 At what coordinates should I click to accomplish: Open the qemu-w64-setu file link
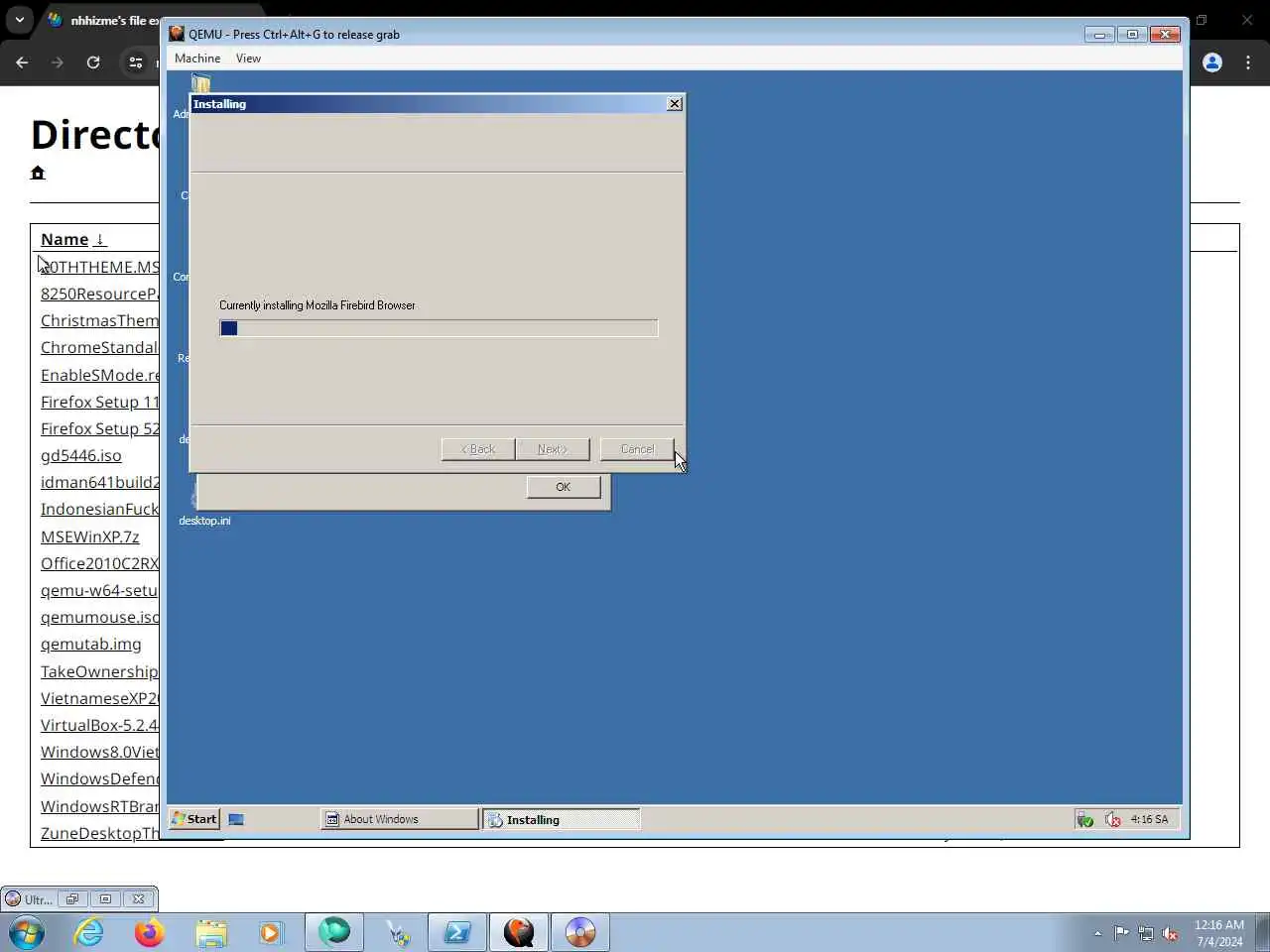pos(99,590)
